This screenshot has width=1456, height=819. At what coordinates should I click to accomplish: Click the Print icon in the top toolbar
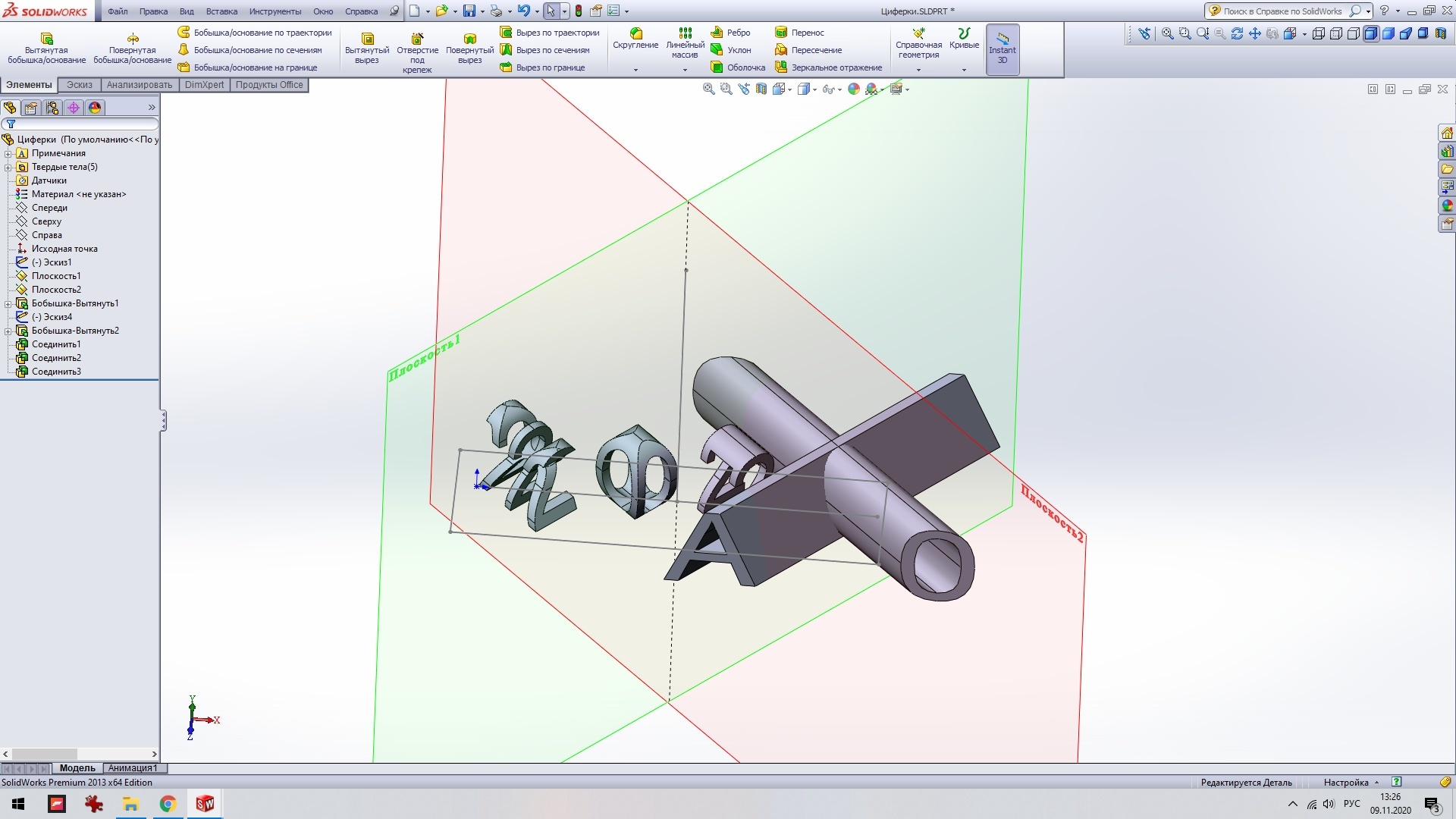(496, 11)
